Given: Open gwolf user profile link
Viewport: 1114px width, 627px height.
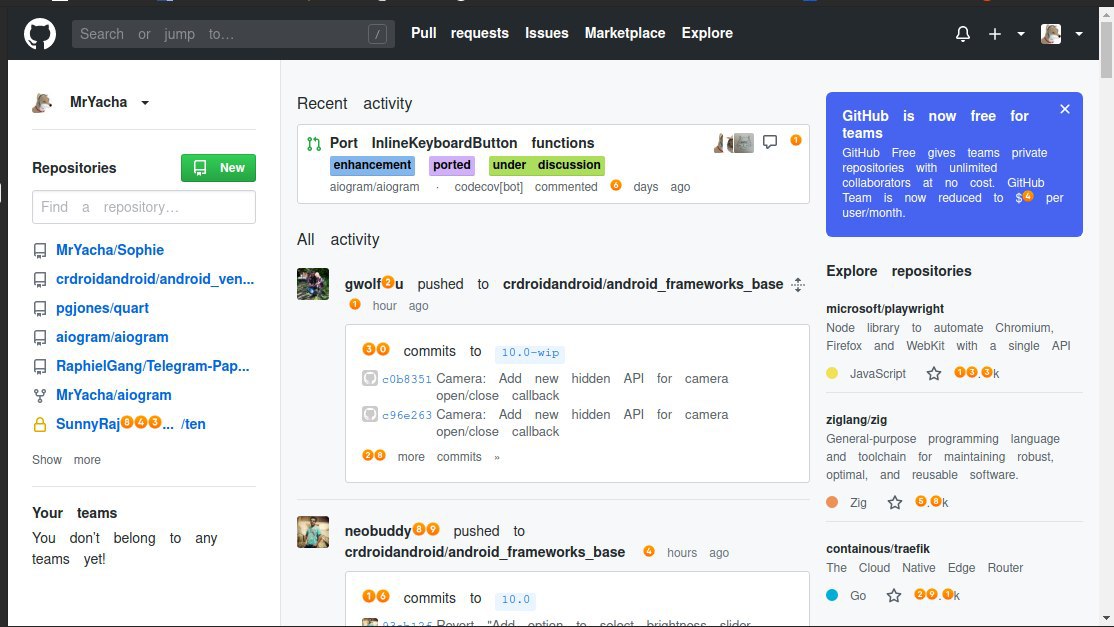Looking at the screenshot, I should [x=374, y=284].
